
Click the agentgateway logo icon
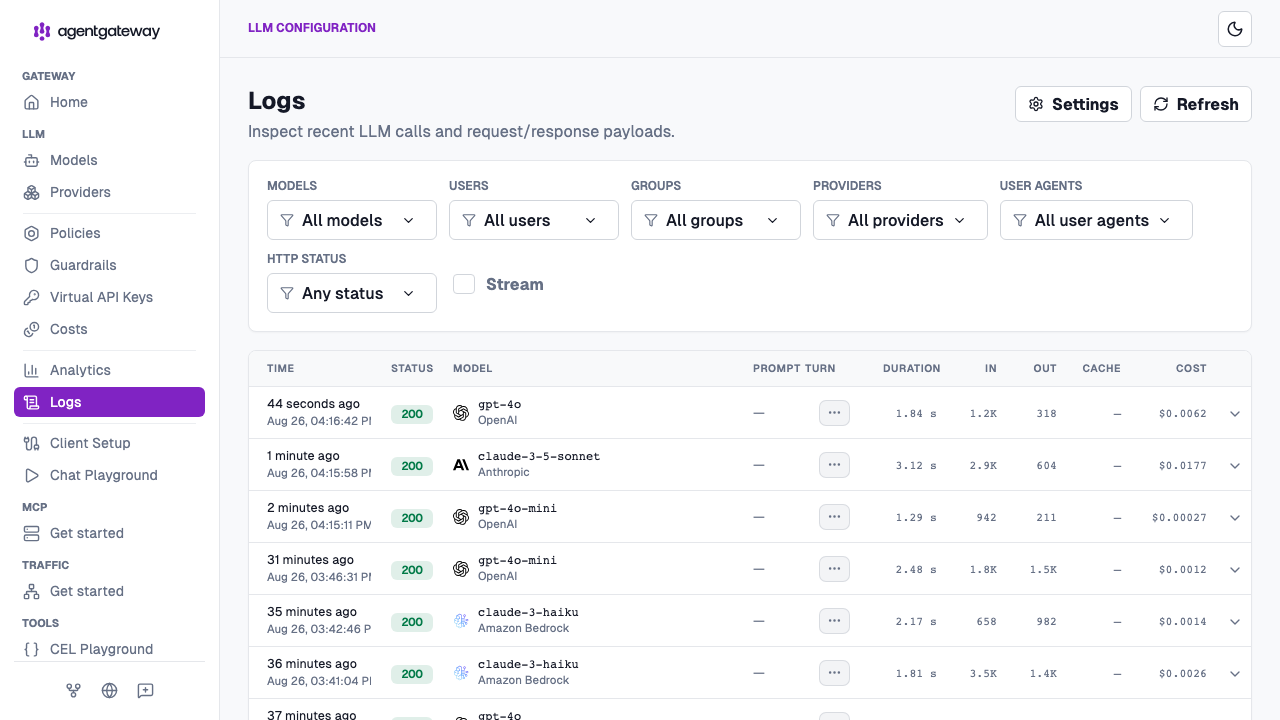[42, 31]
